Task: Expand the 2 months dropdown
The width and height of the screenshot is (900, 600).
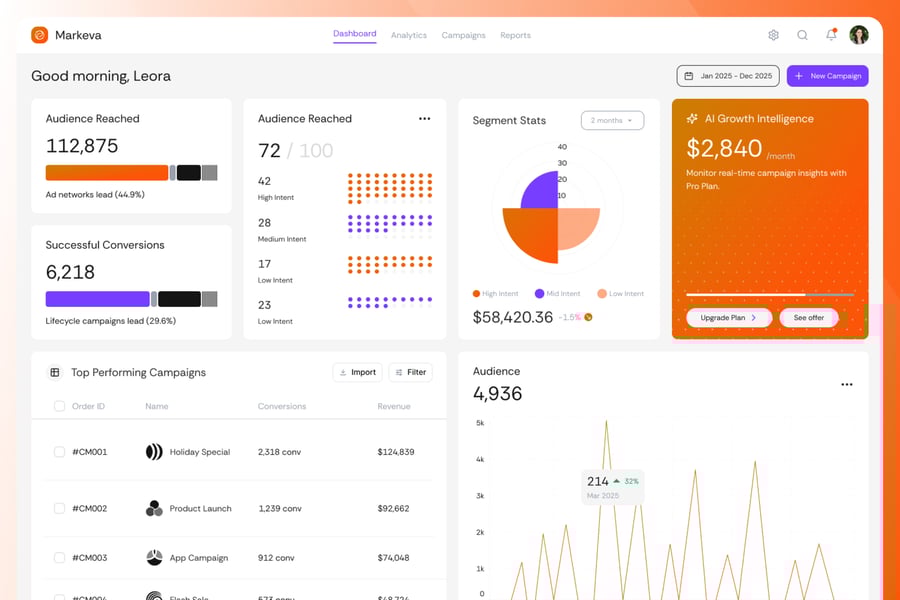Action: point(612,121)
